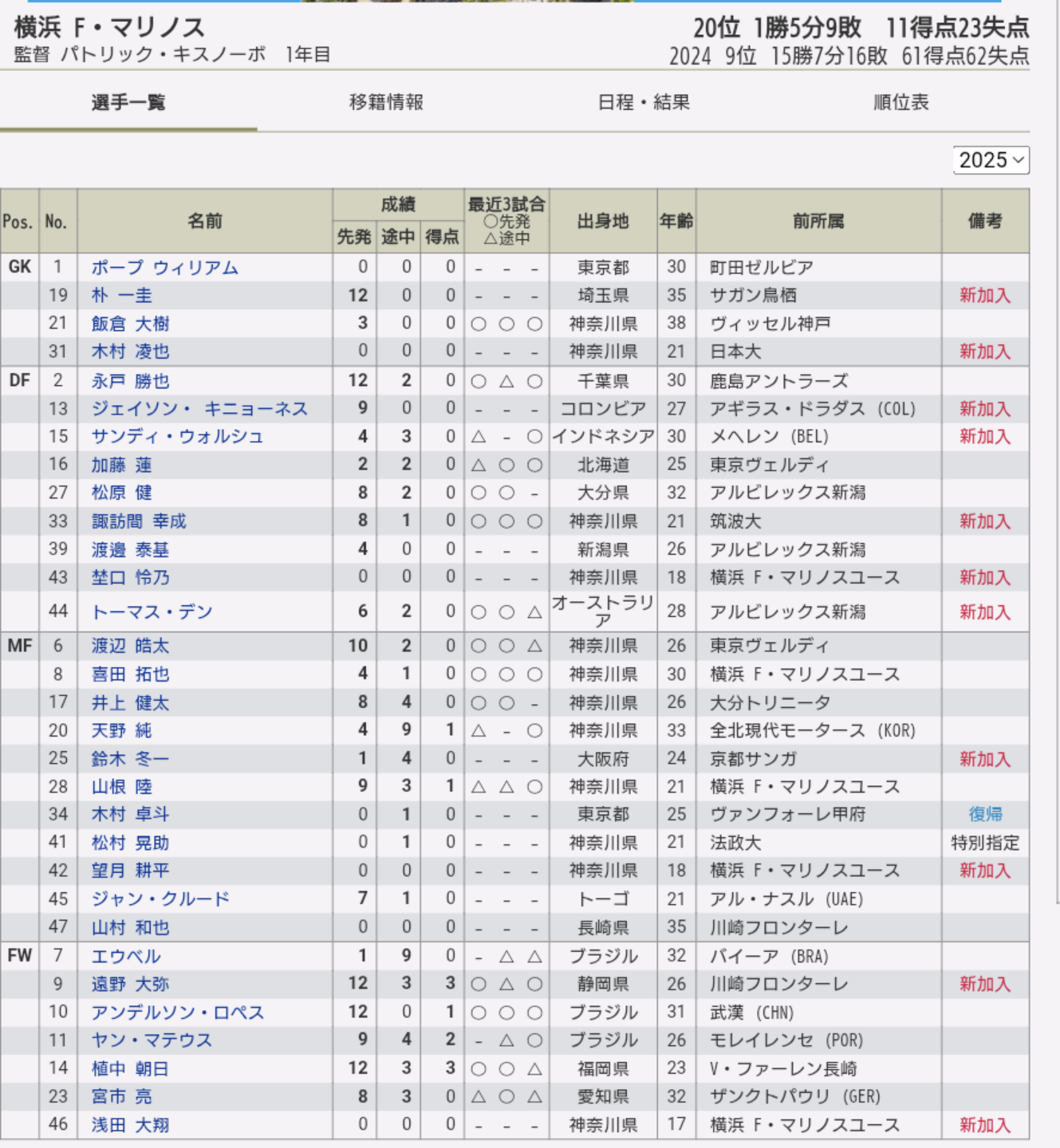Click the 前所属 column header
Image resolution: width=1060 pixels, height=1148 pixels.
818,221
